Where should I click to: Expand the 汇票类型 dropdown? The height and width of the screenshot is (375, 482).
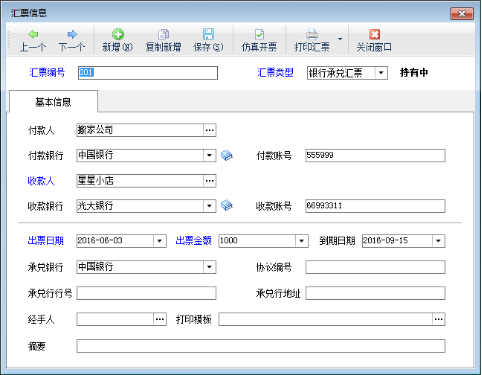pyautogui.click(x=381, y=73)
